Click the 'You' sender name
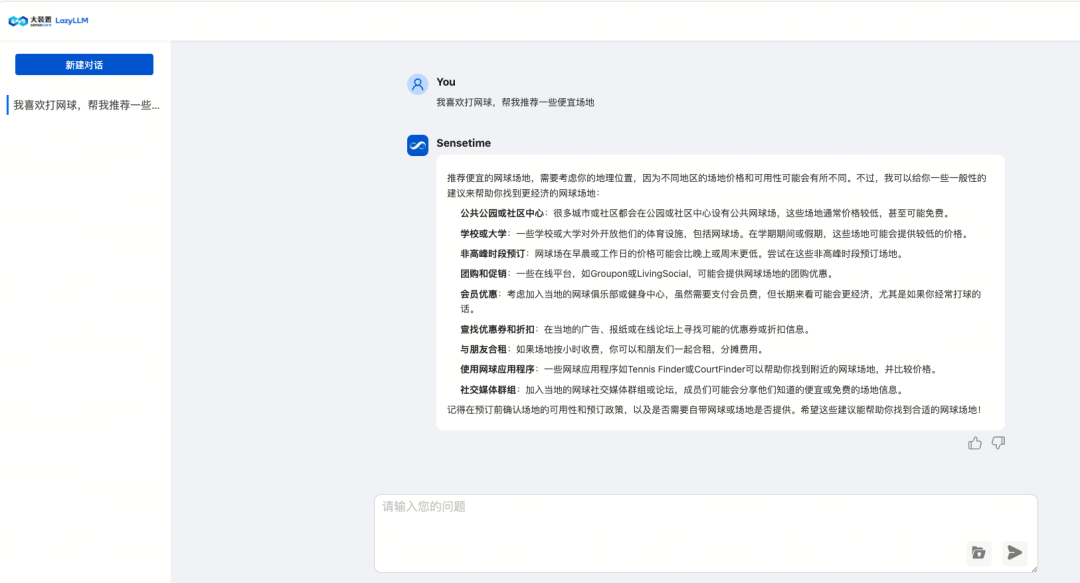Image resolution: width=1080 pixels, height=583 pixels. tap(446, 82)
